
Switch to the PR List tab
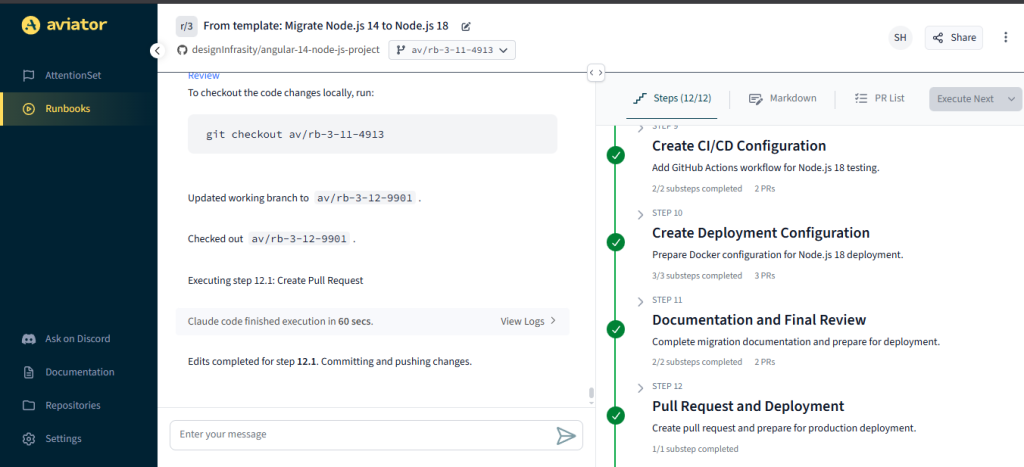(880, 98)
